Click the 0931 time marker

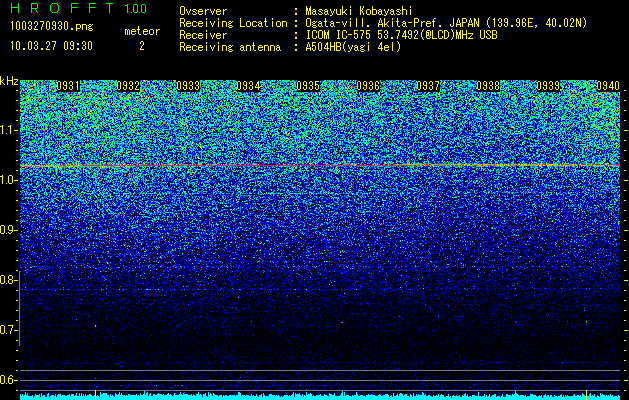tap(68, 86)
